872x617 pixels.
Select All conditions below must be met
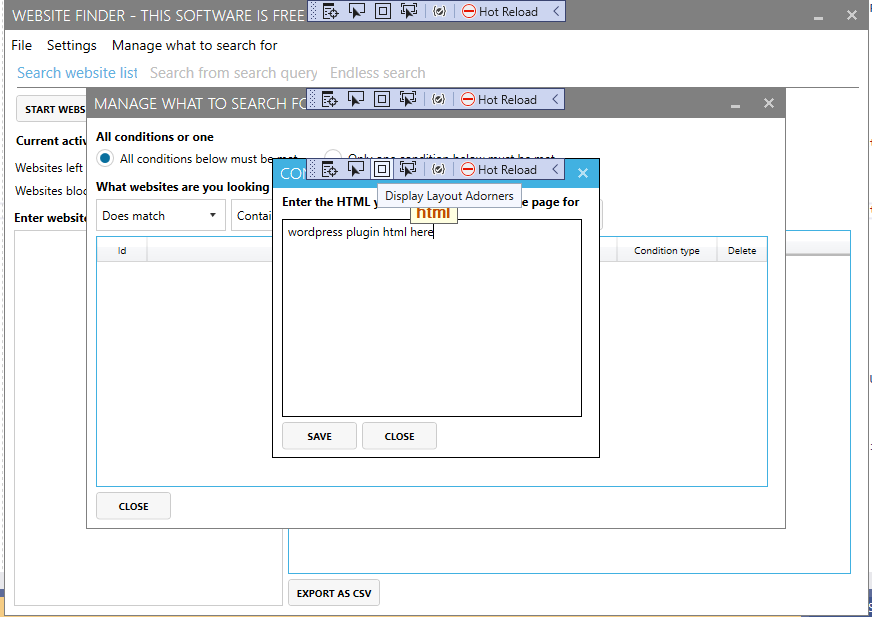tap(105, 159)
